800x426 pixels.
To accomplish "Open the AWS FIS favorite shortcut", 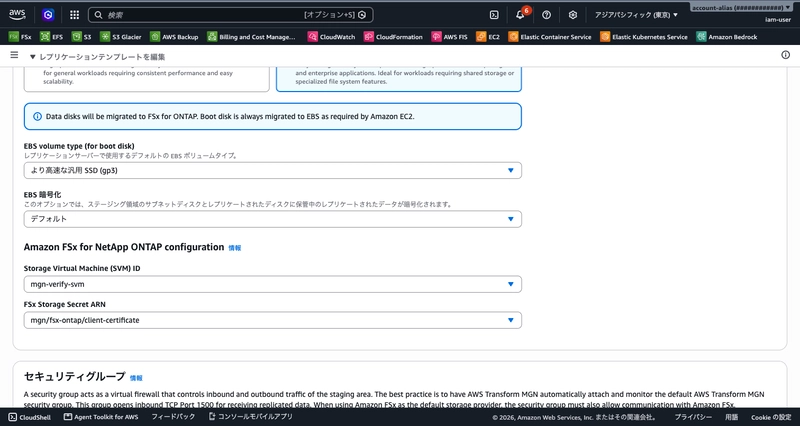I will [449, 37].
